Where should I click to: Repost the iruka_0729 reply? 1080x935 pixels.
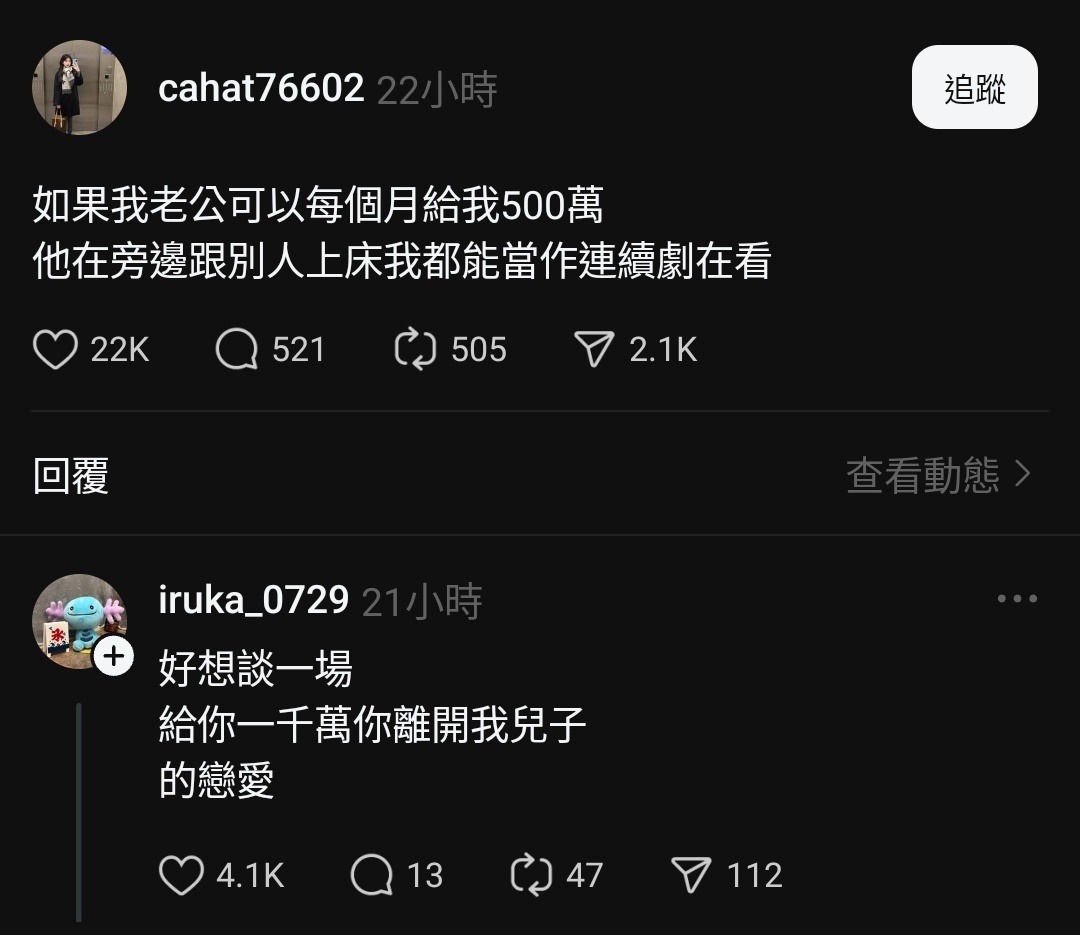[531, 875]
